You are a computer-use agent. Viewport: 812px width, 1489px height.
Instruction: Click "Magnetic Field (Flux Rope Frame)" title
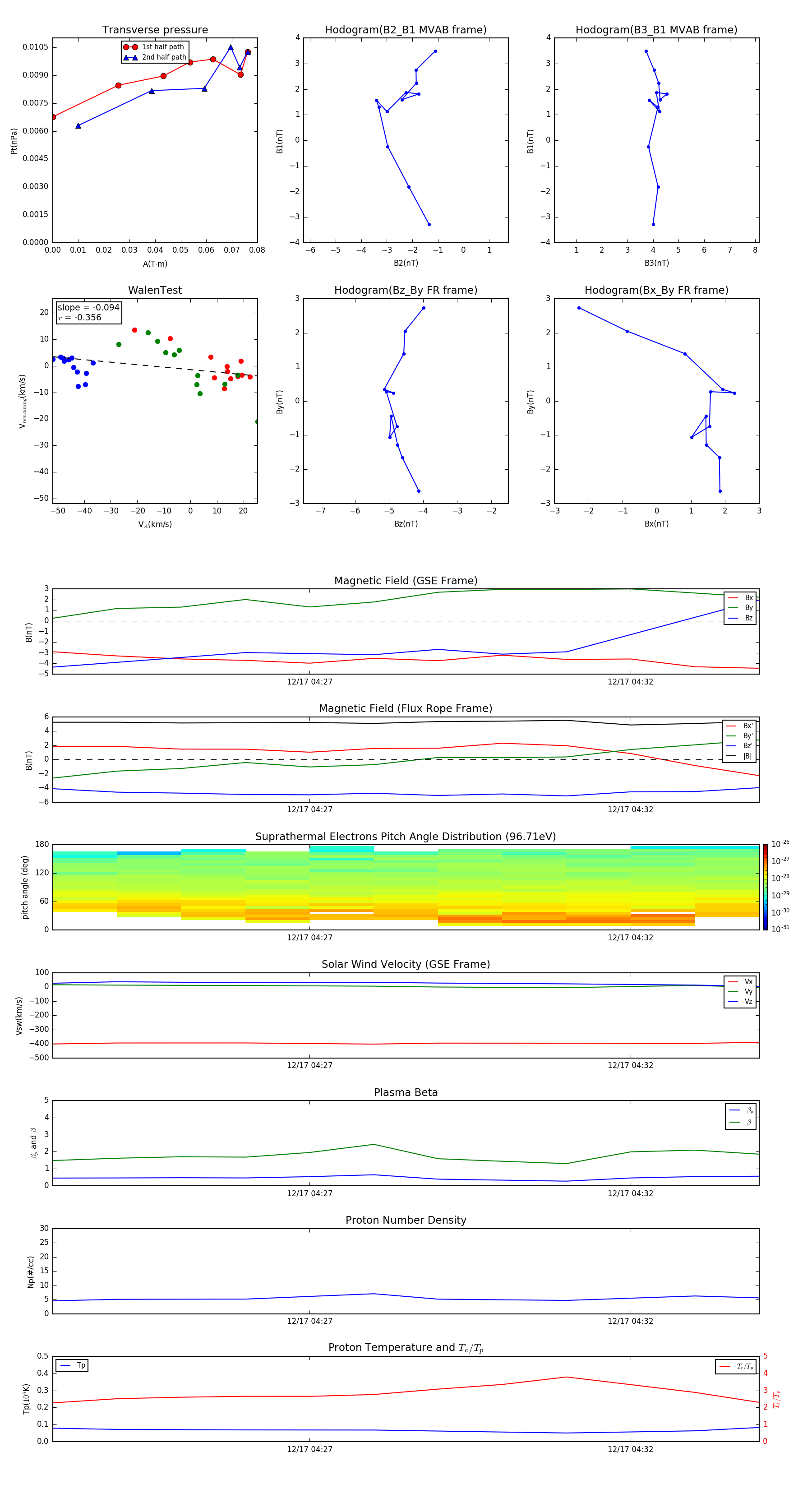406,709
